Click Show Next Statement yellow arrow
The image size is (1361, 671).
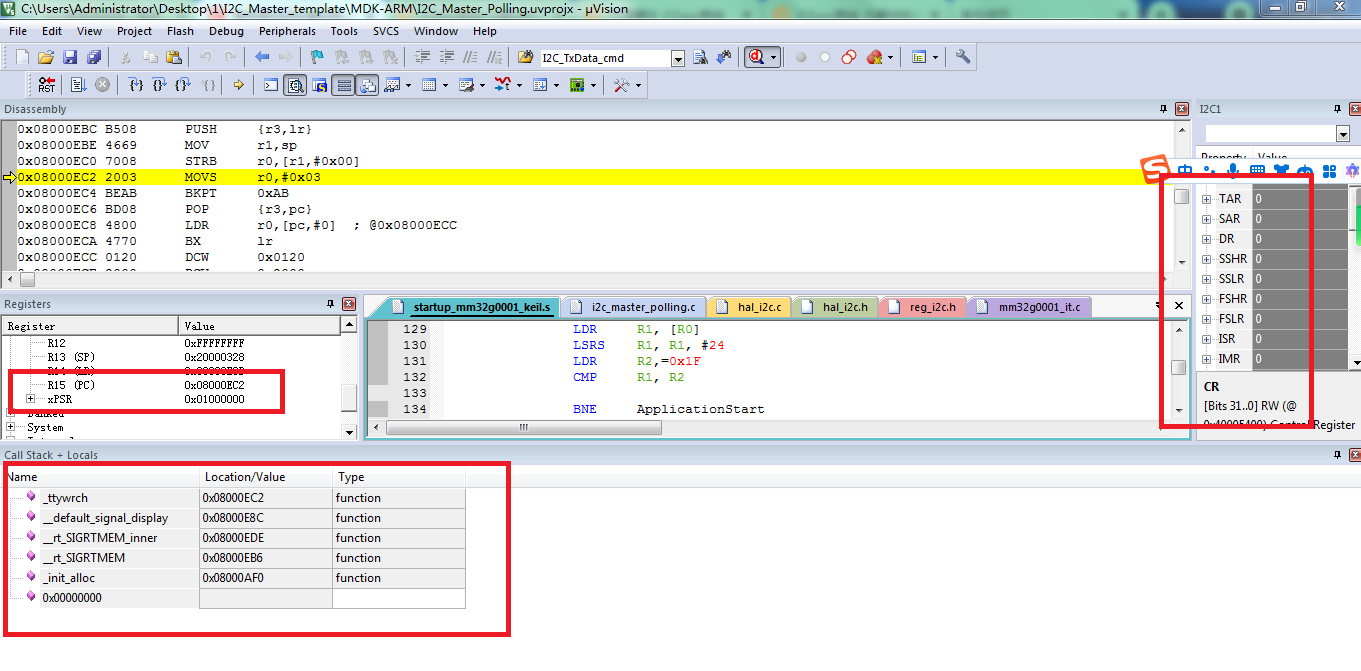tap(238, 85)
